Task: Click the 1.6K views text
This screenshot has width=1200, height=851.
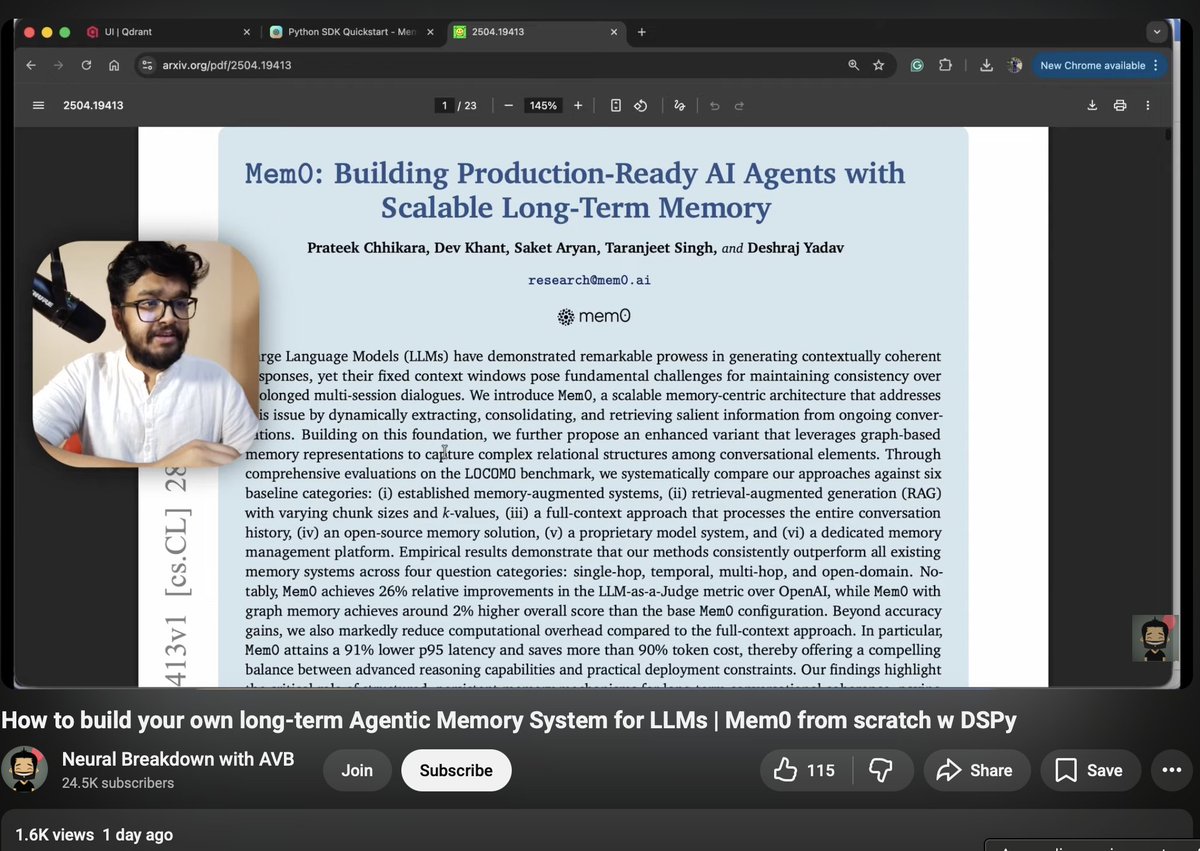Action: [55, 834]
